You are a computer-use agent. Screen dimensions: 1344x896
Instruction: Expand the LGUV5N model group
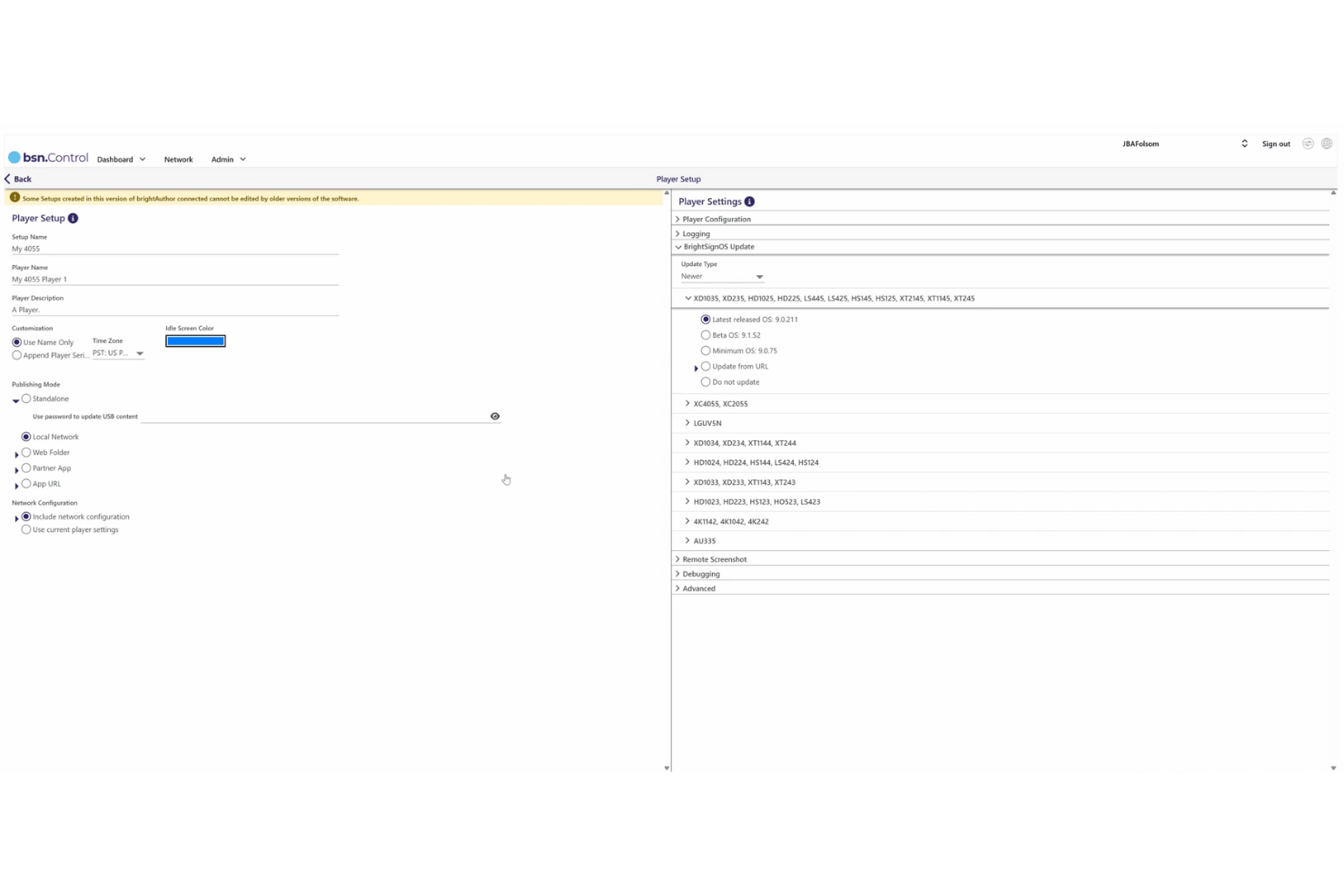(687, 423)
